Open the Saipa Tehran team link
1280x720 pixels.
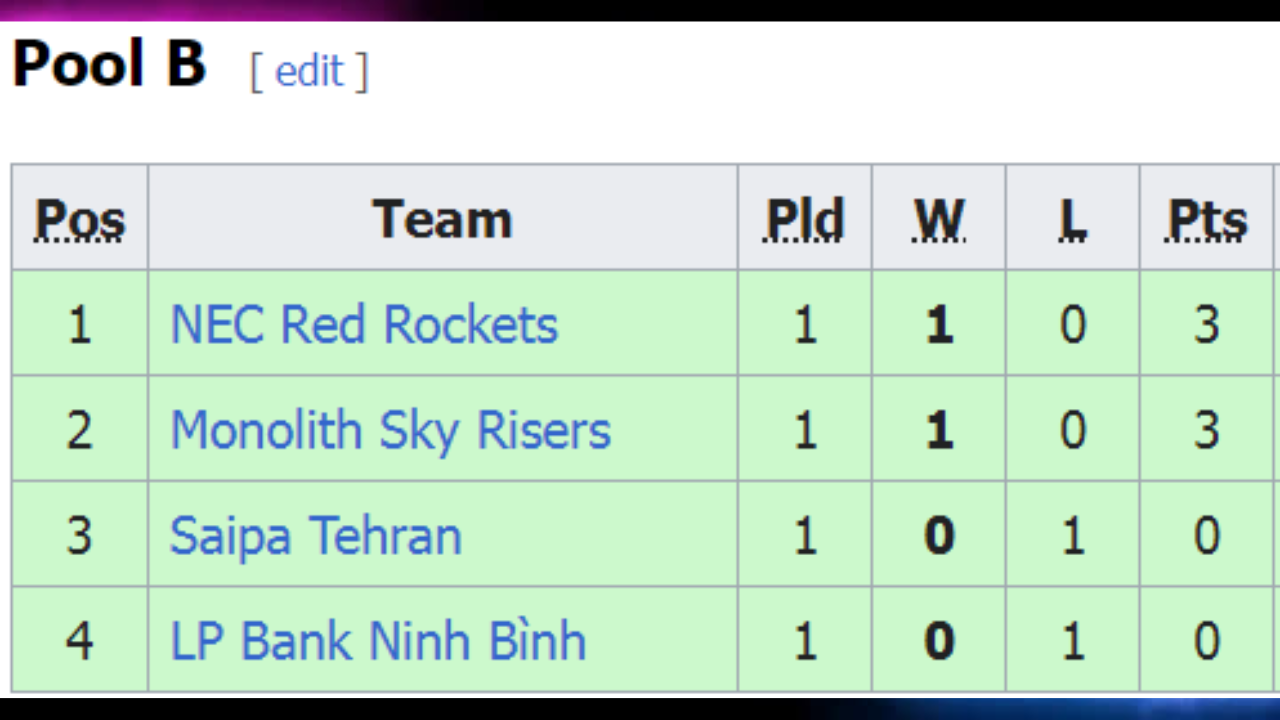316,536
